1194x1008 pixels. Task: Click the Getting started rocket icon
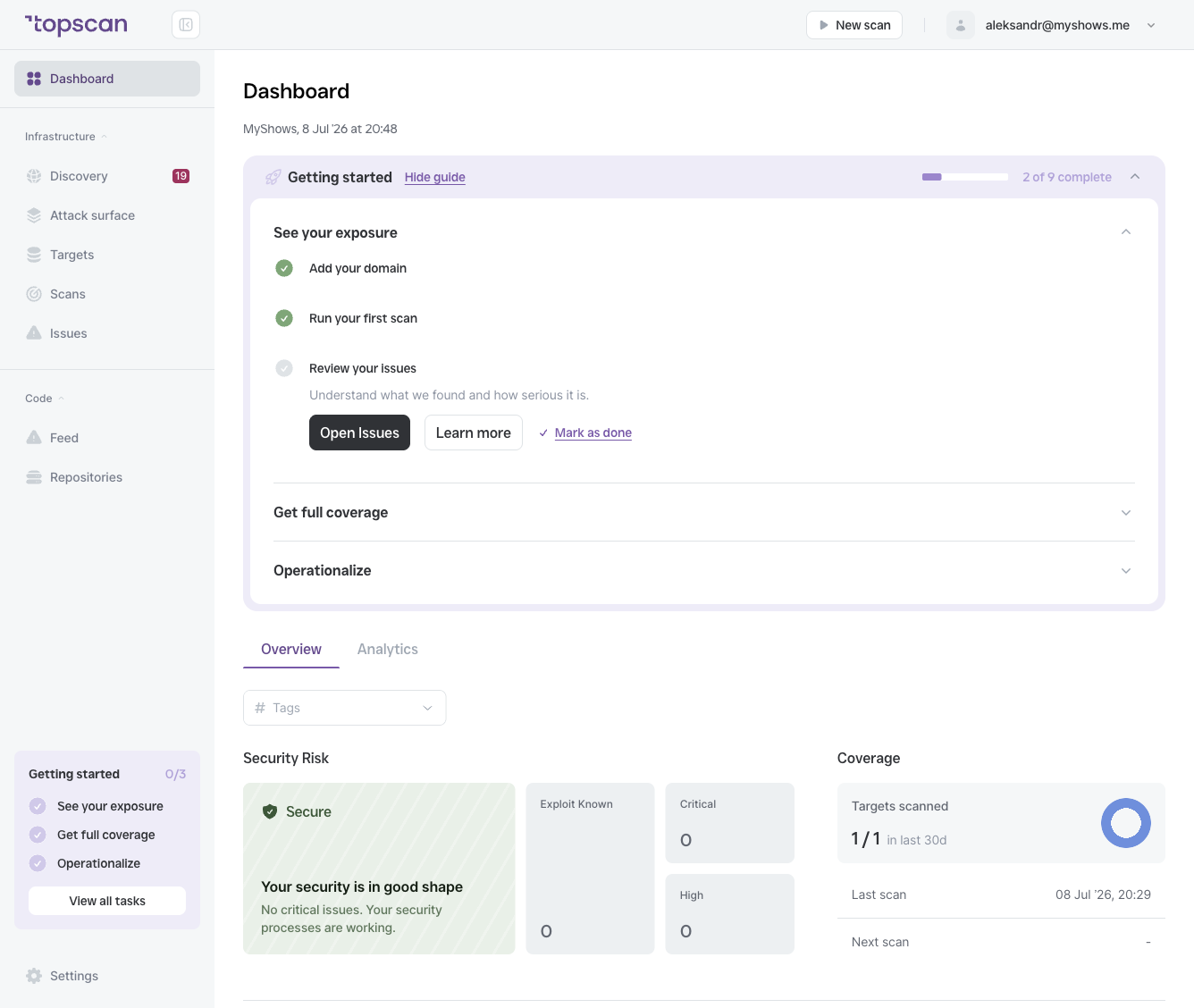pyautogui.click(x=273, y=177)
